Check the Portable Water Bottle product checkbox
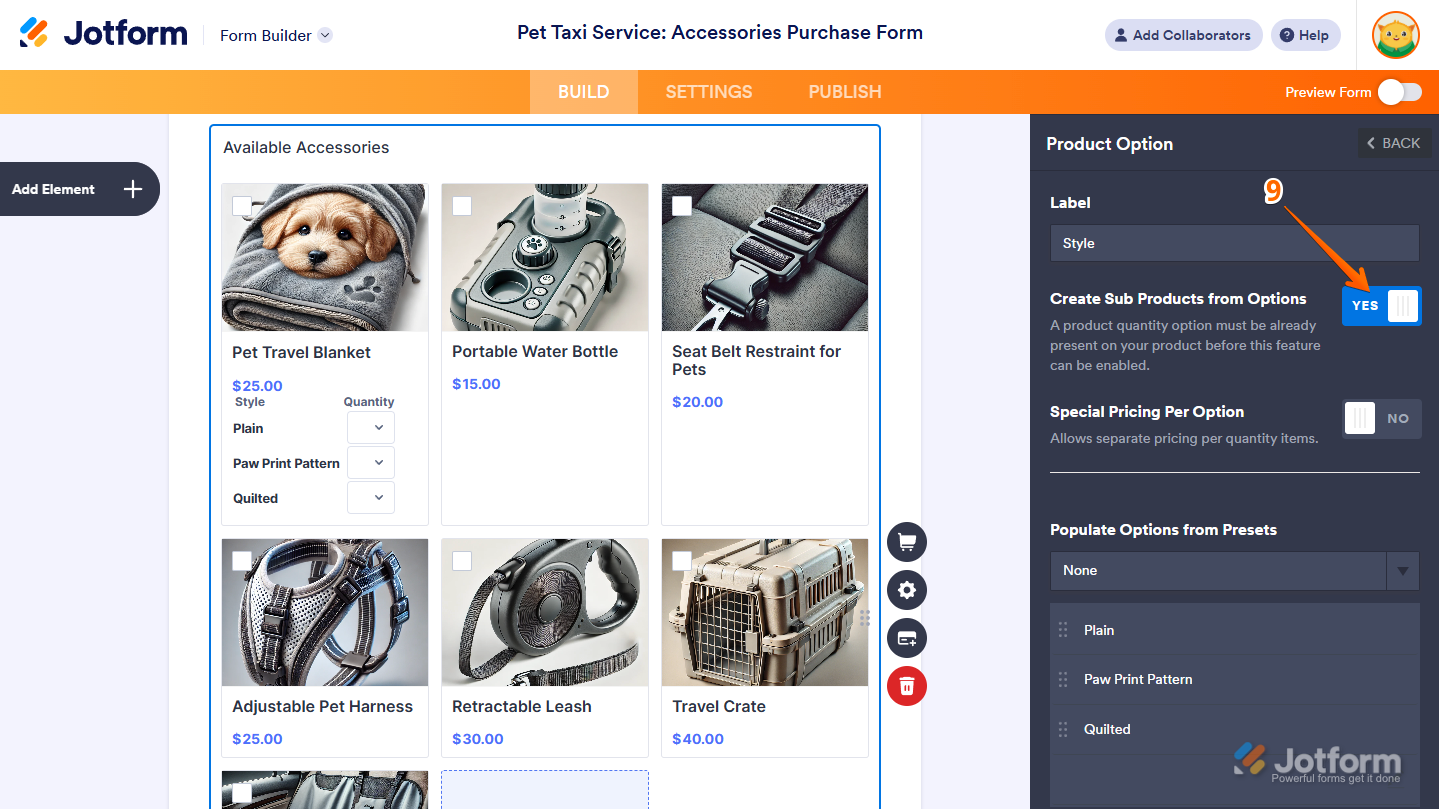Screen dimensions: 1439x809 click(462, 206)
